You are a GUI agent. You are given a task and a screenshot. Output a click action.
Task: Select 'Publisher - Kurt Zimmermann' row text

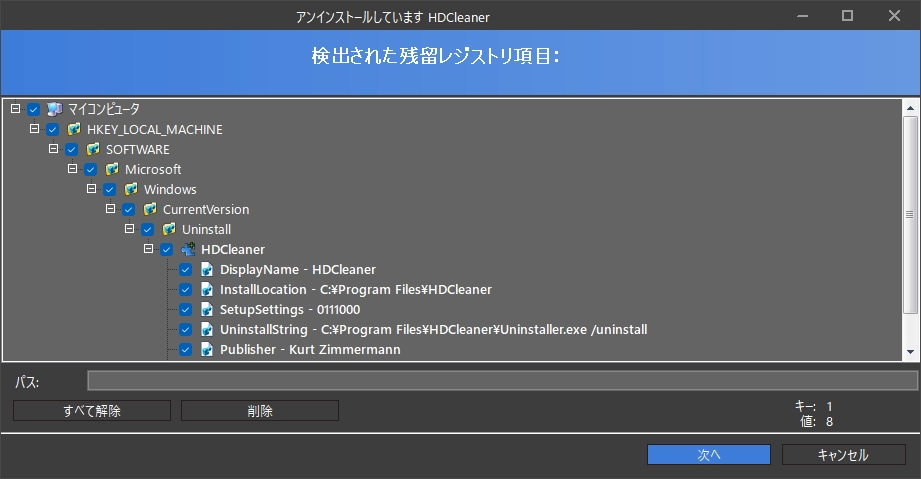pos(310,349)
